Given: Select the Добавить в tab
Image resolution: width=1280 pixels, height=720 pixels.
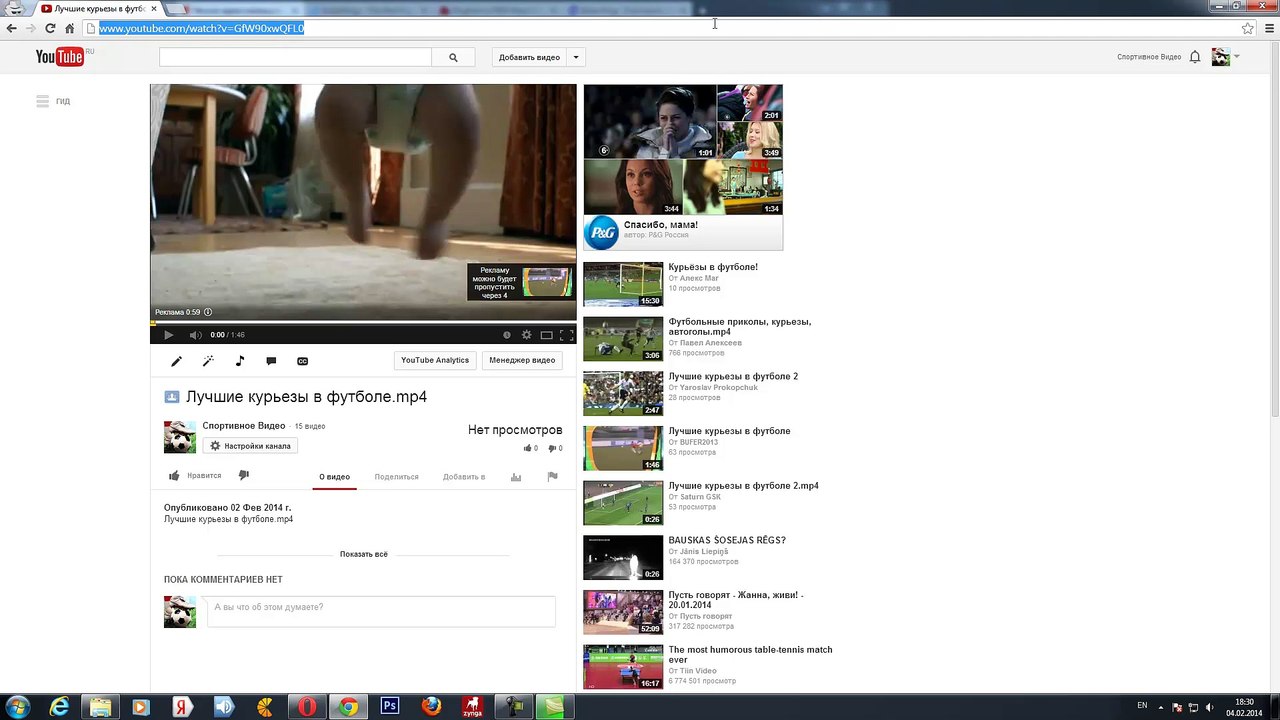Looking at the screenshot, I should point(464,477).
